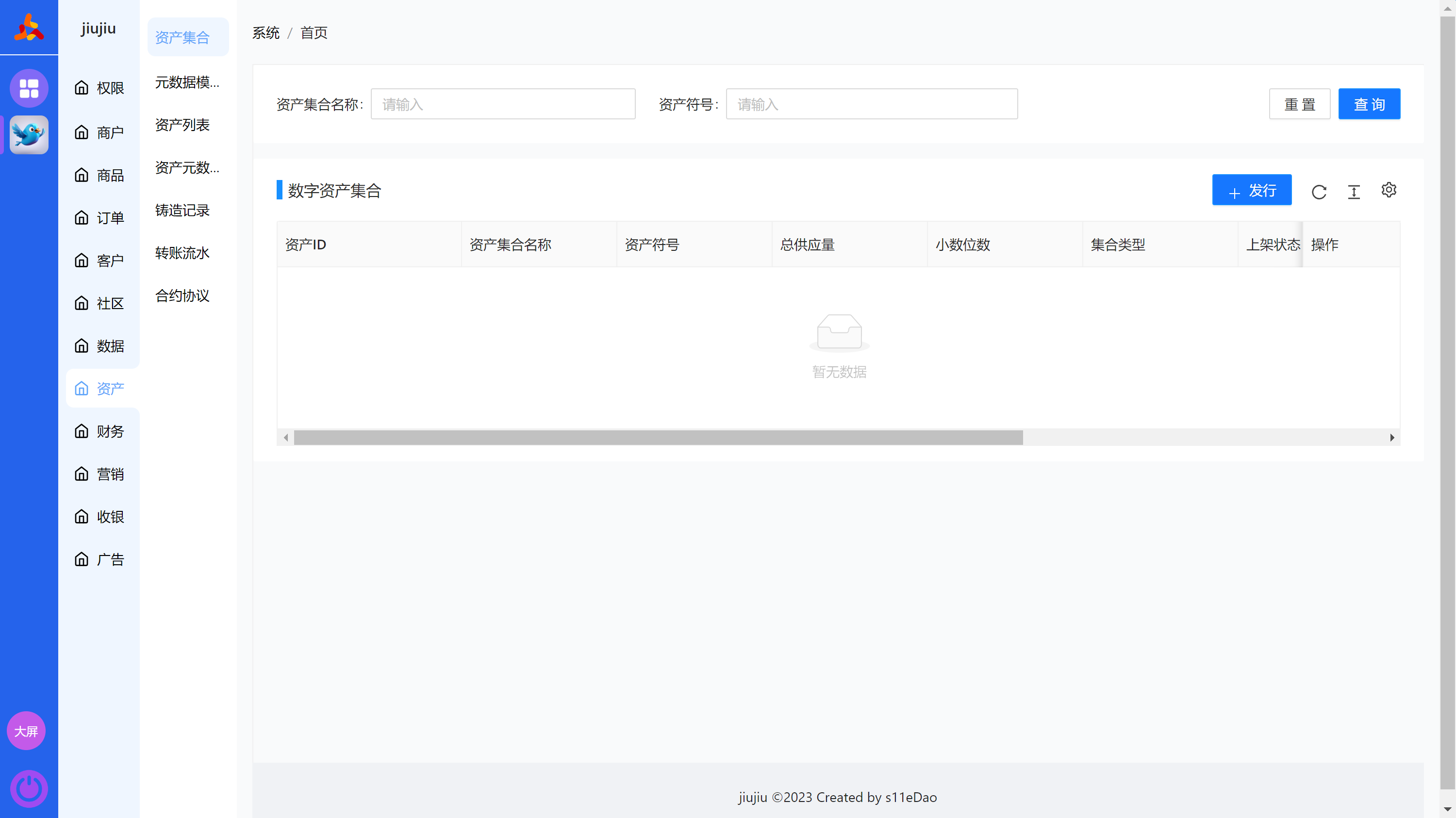Select the 资产列表 submenu item
This screenshot has height=818, width=1456.
click(x=182, y=125)
